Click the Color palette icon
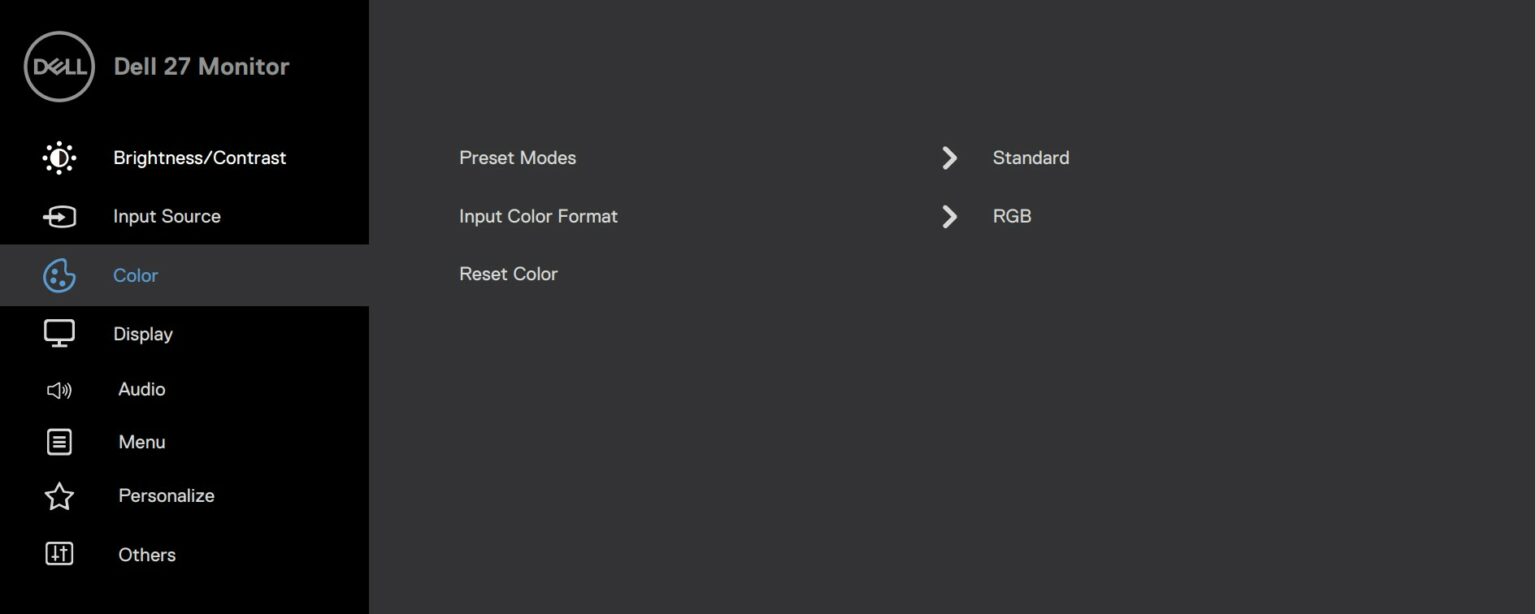The image size is (1536, 614). pyautogui.click(x=58, y=275)
